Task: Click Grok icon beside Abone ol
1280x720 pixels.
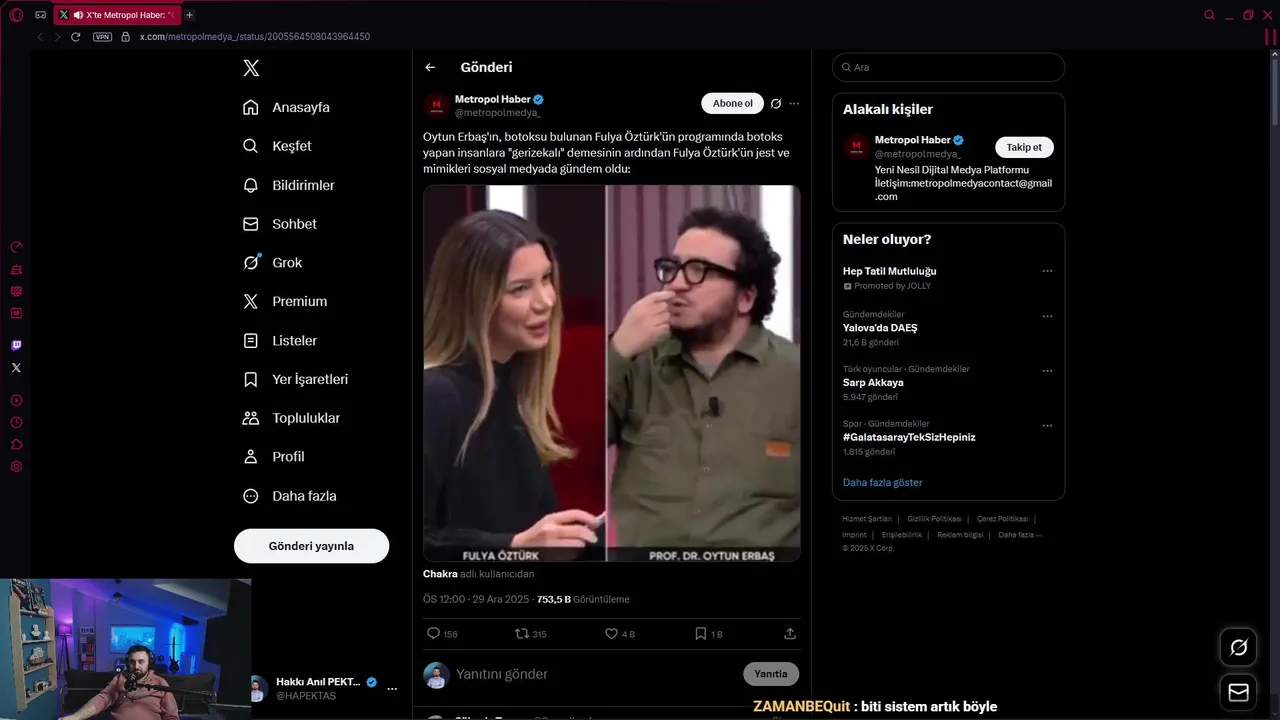Action: [776, 103]
